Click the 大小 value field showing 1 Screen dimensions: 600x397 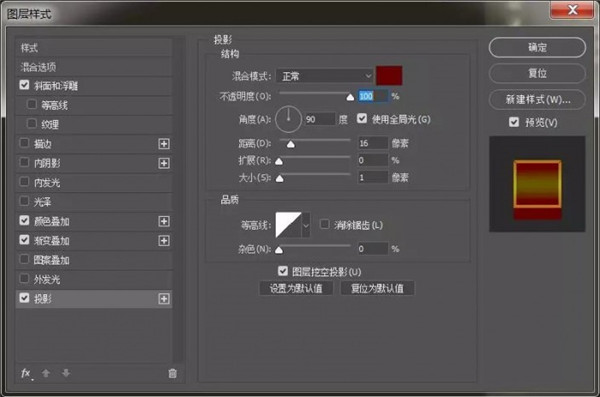click(373, 177)
